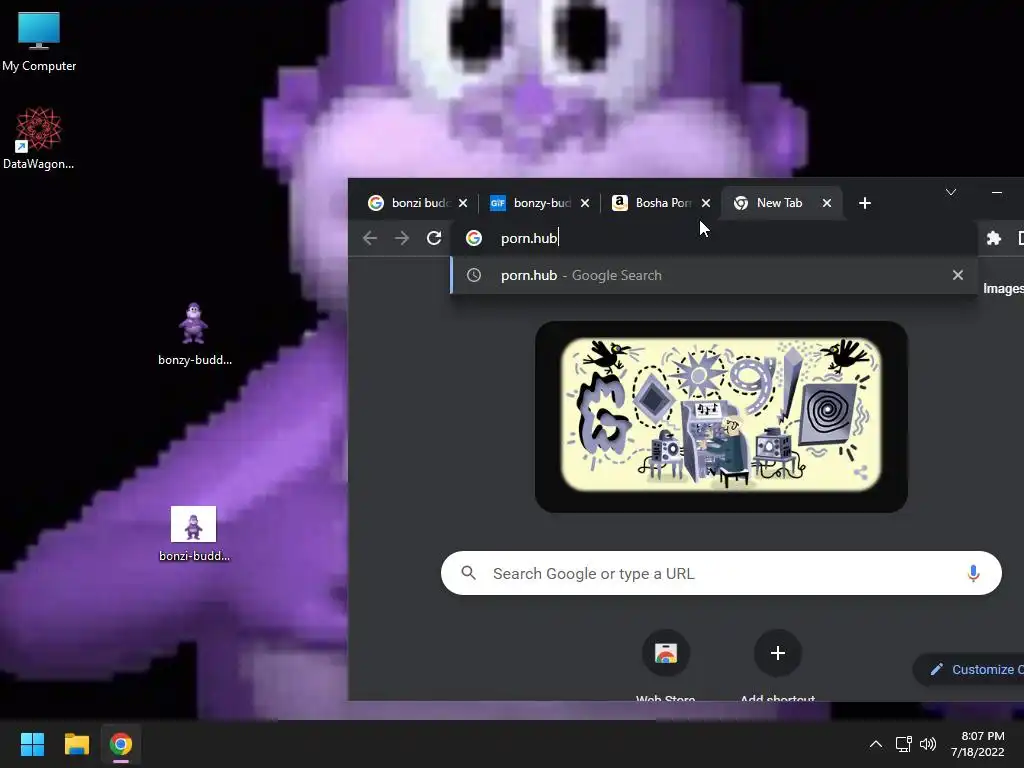
Task: Minimize the Chrome window
Action: [x=997, y=192]
